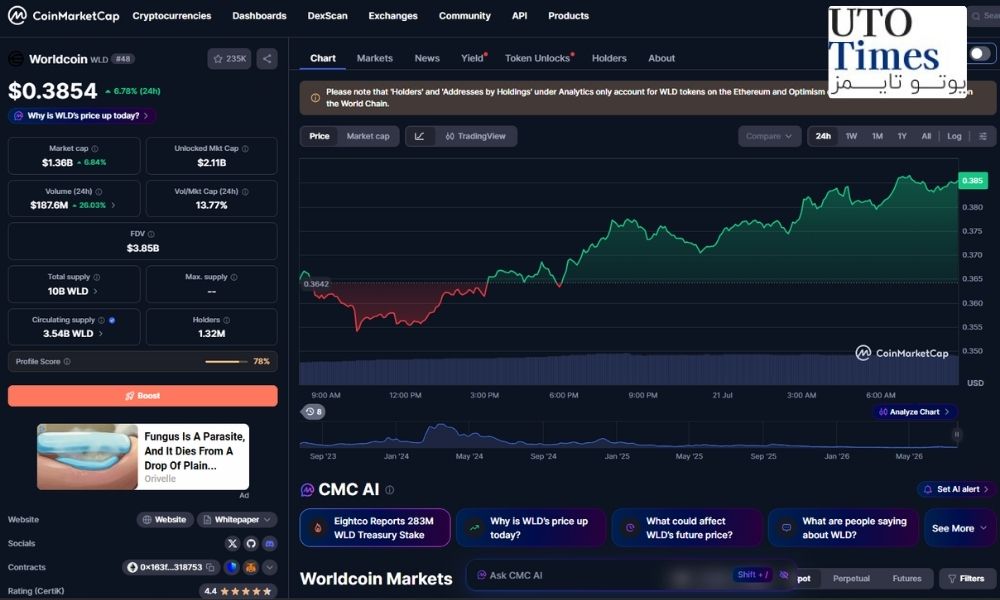Open the Exchanges menu

pos(393,15)
